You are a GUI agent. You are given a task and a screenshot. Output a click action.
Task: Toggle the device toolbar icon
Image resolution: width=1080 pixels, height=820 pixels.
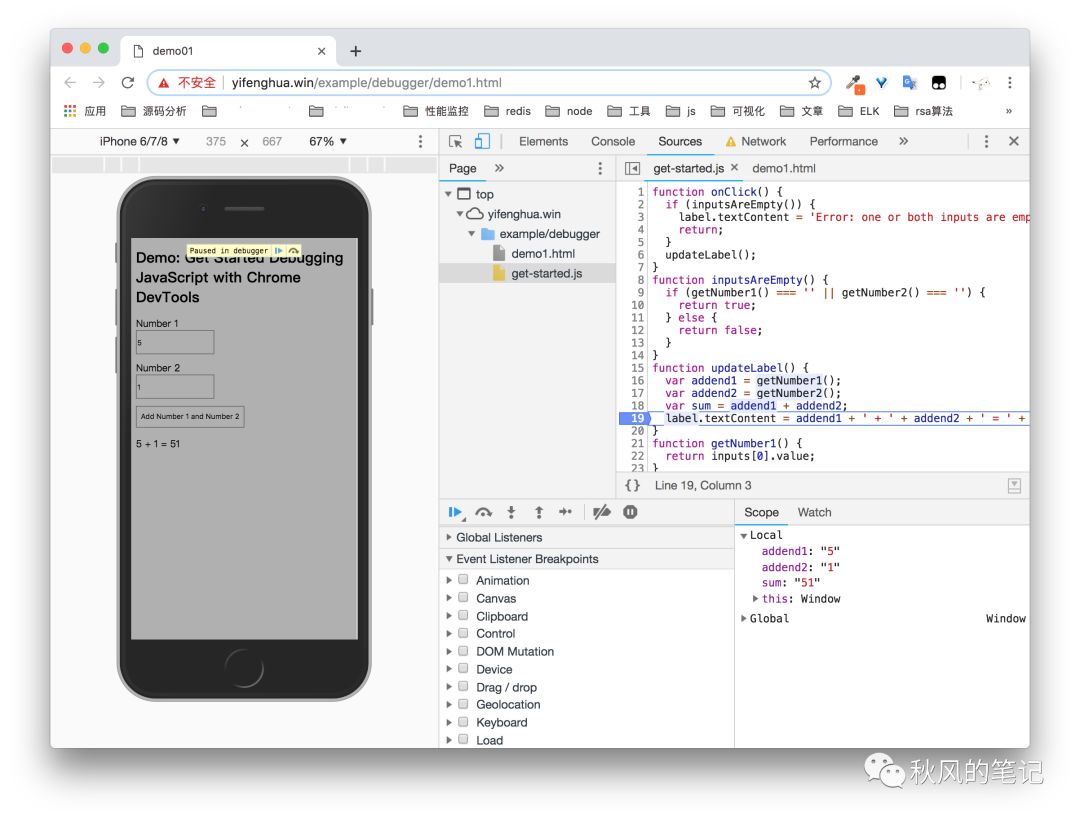point(482,141)
